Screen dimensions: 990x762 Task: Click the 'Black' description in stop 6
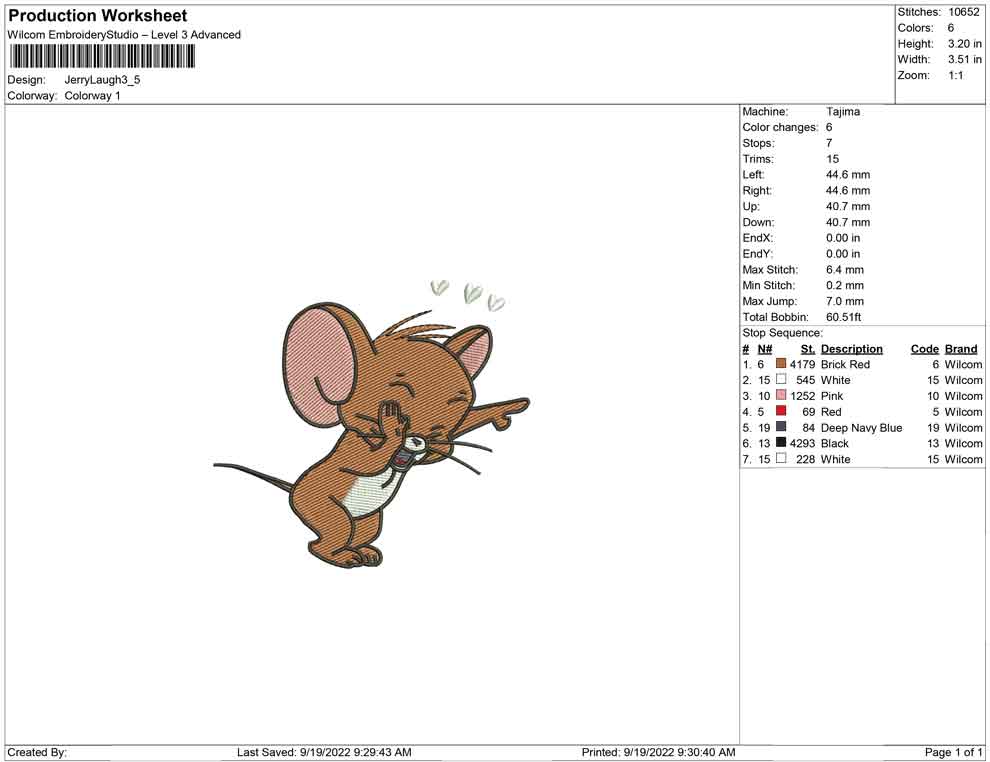835,443
